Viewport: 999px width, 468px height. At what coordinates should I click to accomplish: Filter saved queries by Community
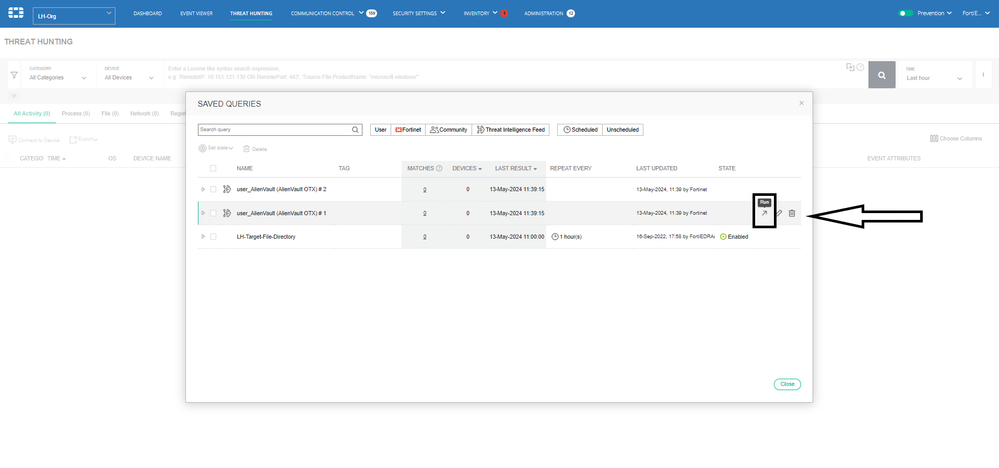click(448, 130)
